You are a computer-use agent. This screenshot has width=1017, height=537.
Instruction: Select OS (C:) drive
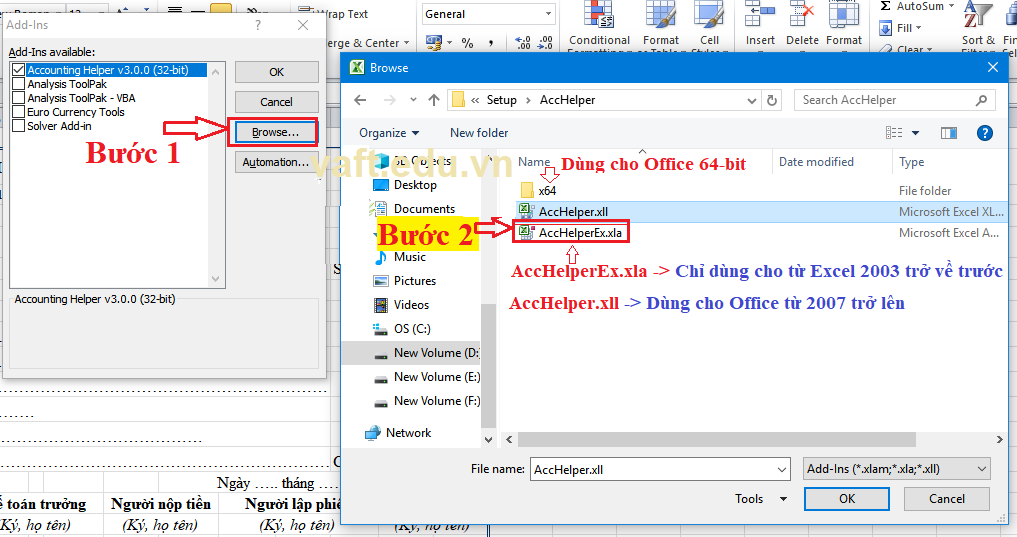tap(412, 329)
